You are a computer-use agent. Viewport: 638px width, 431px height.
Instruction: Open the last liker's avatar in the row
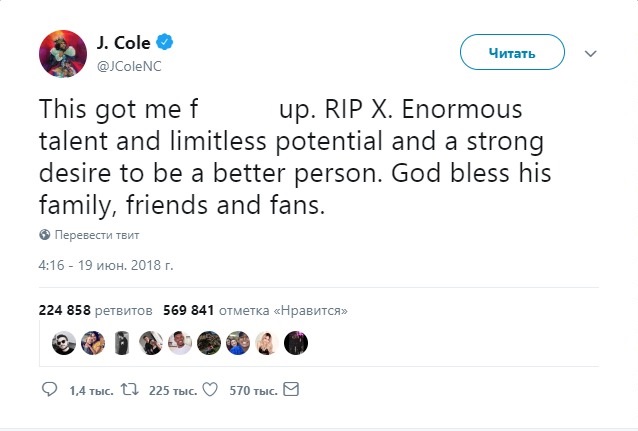point(296,343)
